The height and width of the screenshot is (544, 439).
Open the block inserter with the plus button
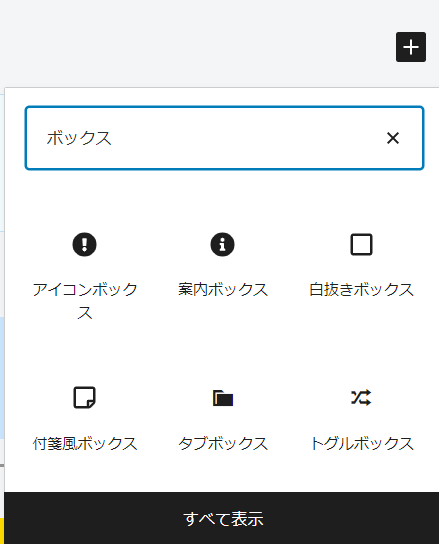coord(411,47)
